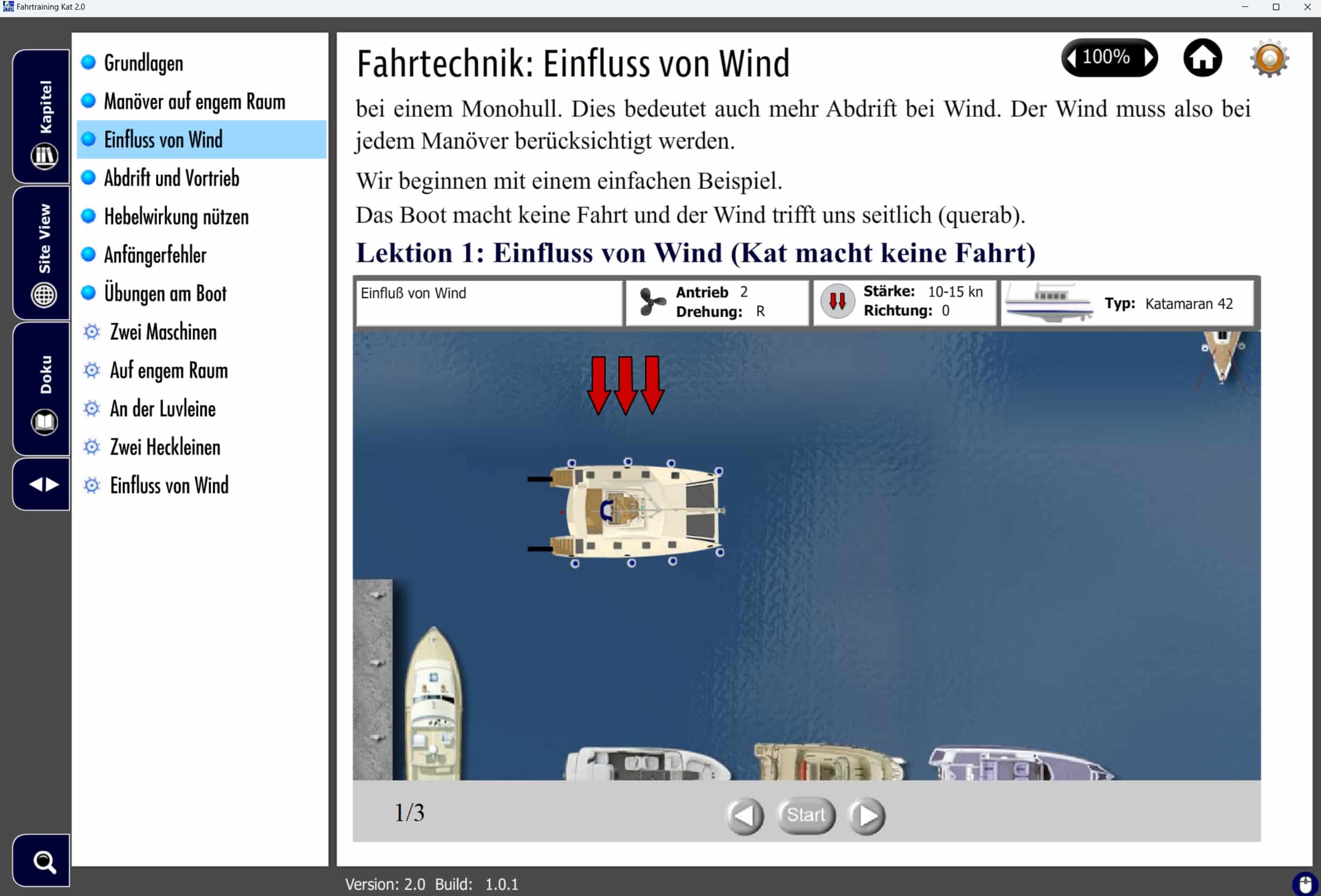
Task: Click the red wind arrows icon
Action: coord(837,301)
